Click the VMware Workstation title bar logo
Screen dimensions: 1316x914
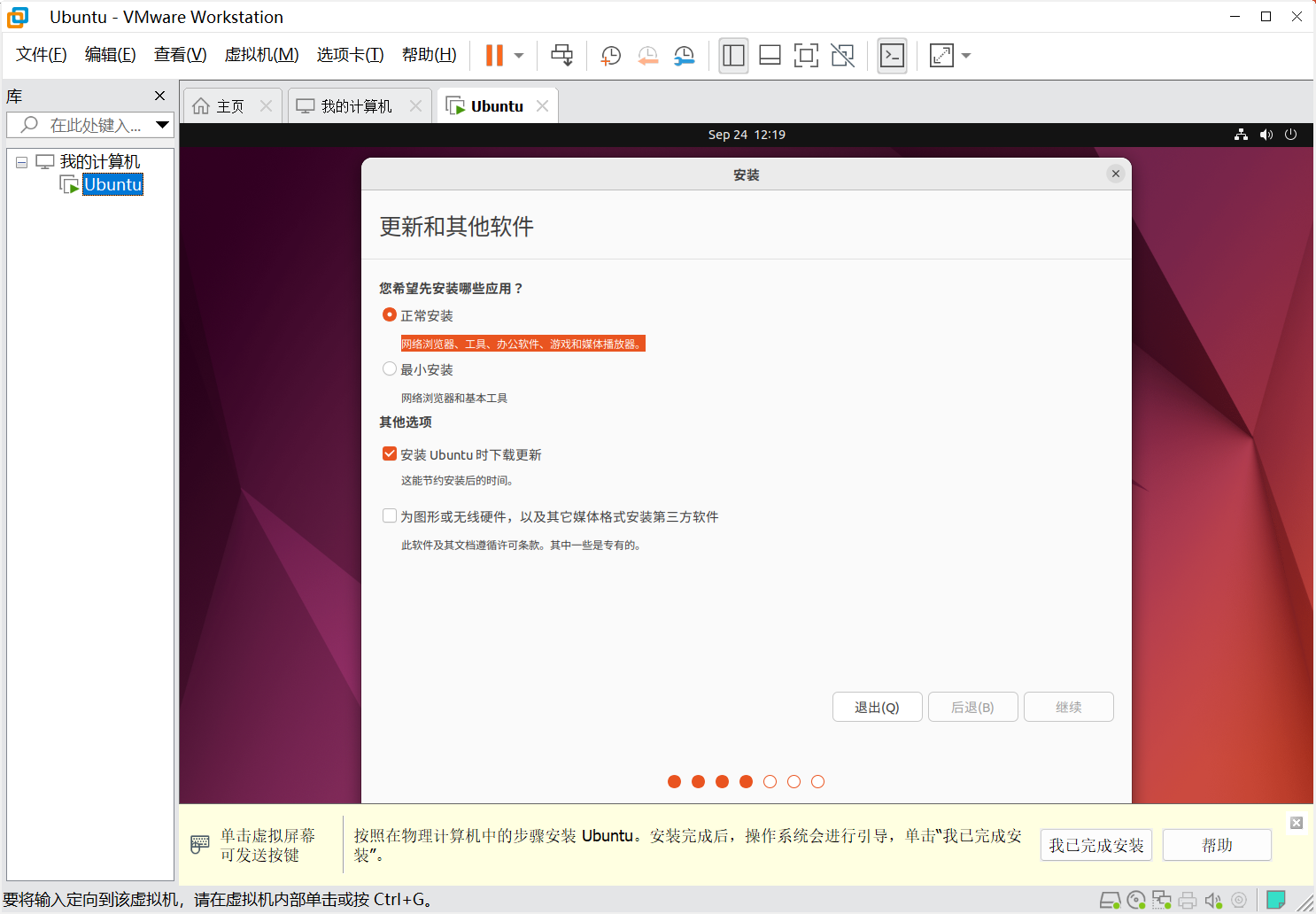(18, 17)
